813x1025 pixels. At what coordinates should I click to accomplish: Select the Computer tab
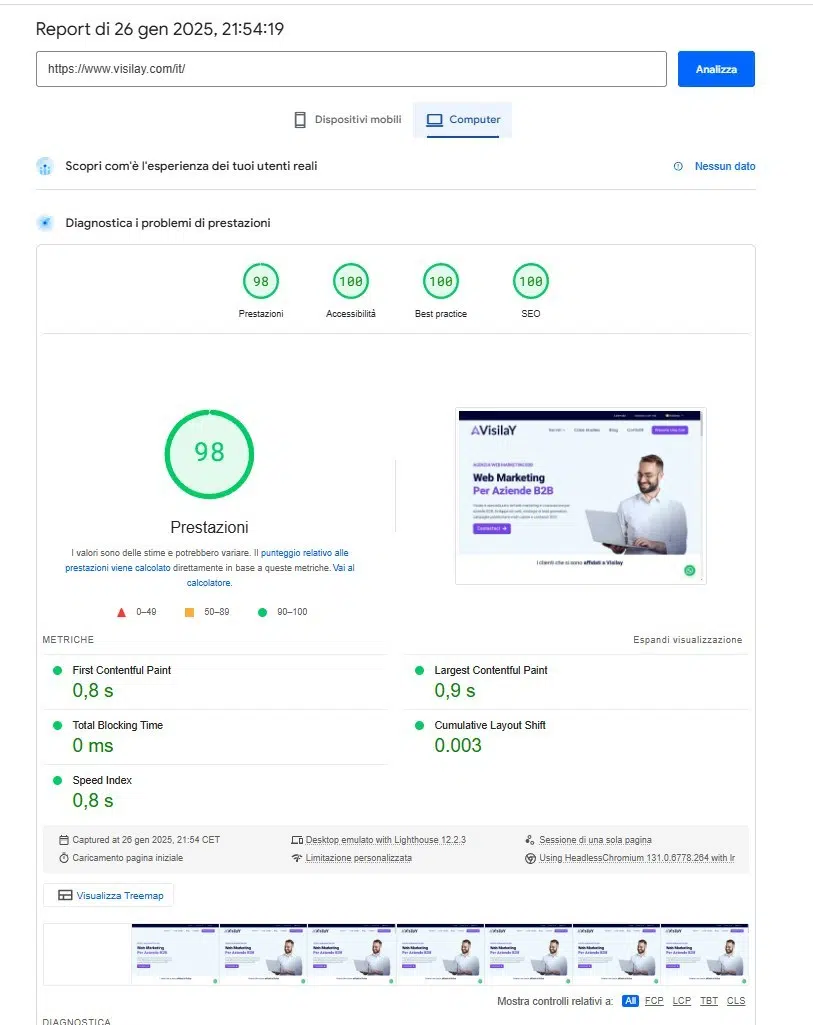click(463, 120)
